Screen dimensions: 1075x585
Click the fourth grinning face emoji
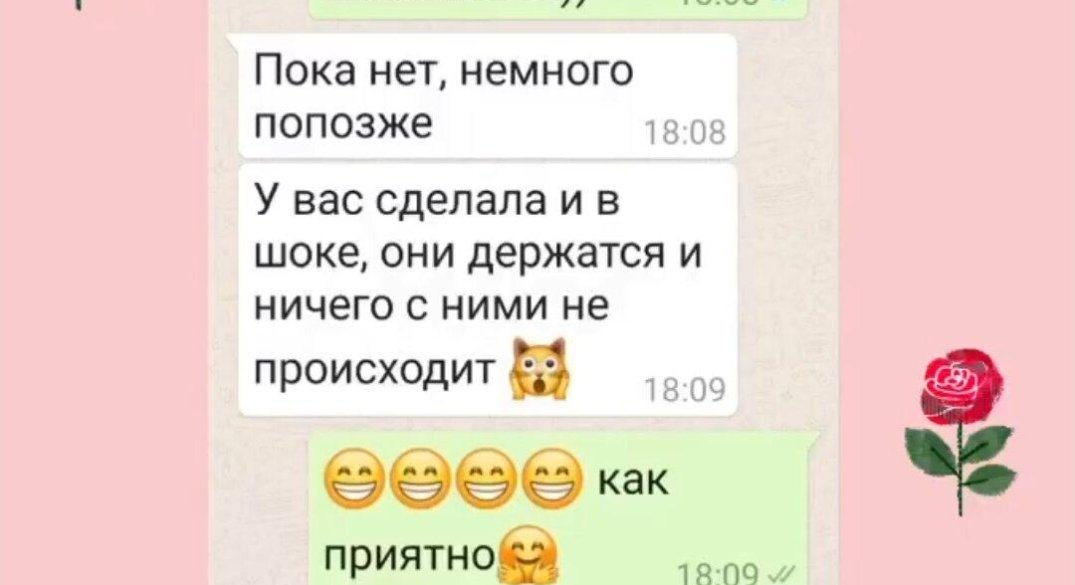click(552, 479)
